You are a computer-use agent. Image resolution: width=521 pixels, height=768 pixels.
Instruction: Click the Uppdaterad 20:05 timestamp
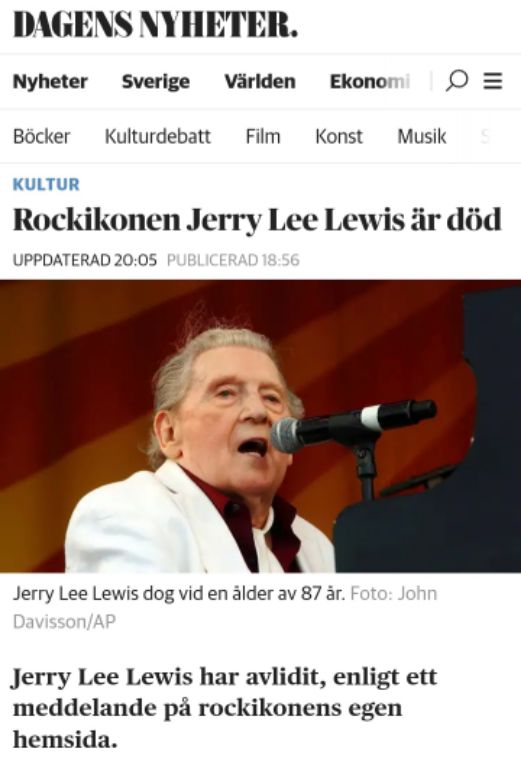click(x=85, y=260)
